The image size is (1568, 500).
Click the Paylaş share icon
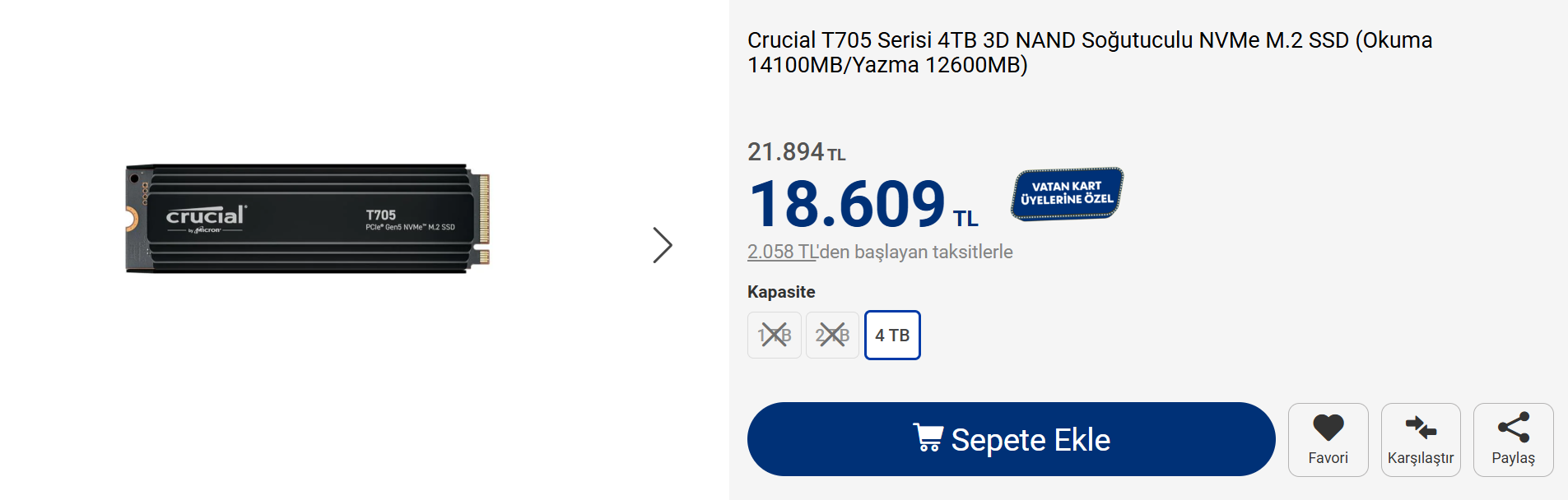[x=1513, y=428]
